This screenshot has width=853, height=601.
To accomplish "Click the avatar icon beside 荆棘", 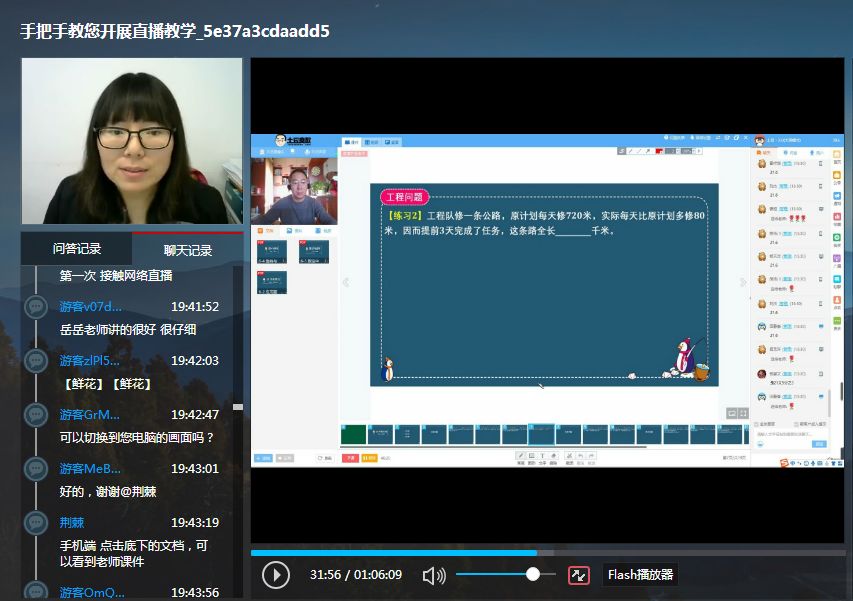I will click(36, 523).
